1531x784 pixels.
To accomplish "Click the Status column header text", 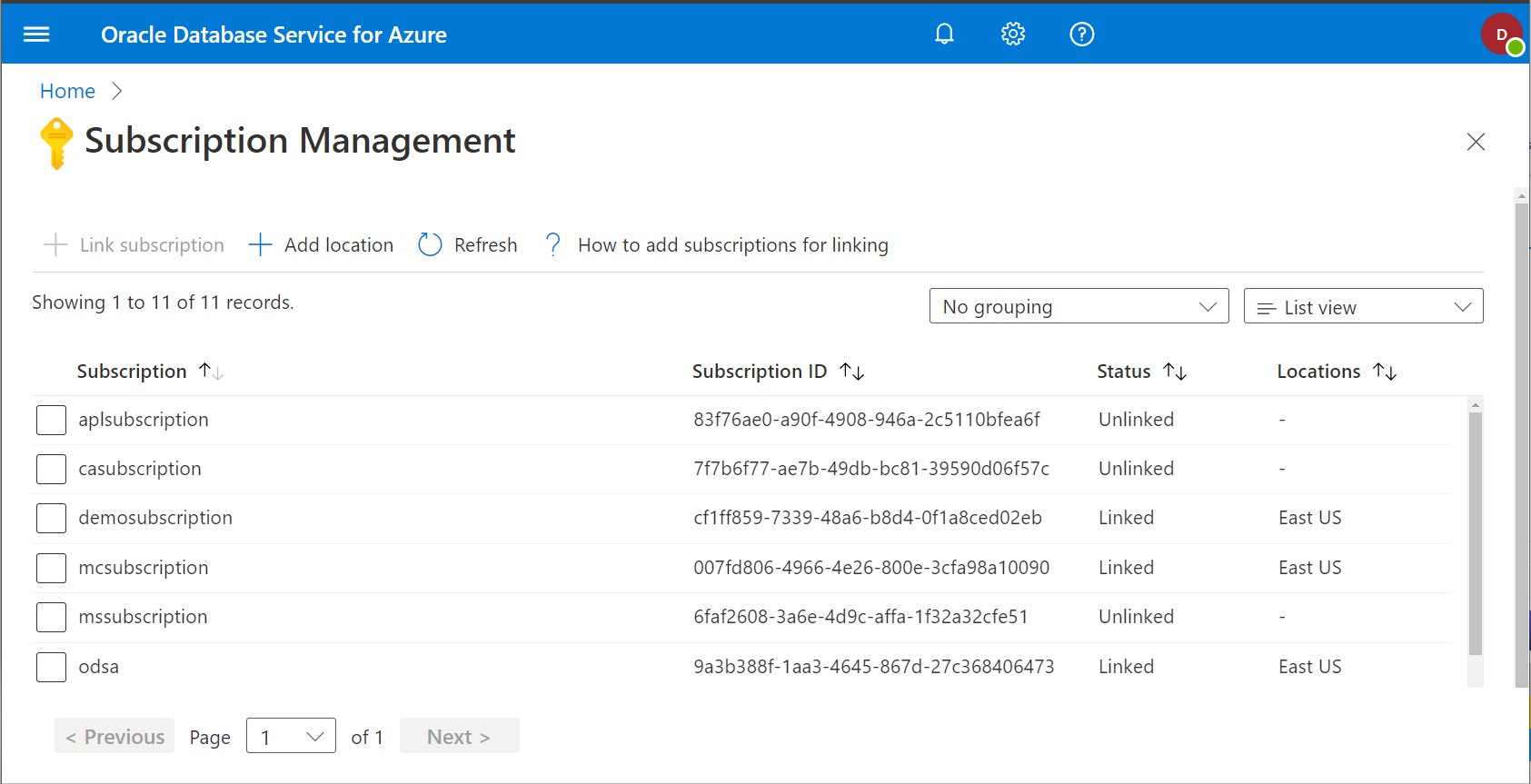I will point(1124,372).
